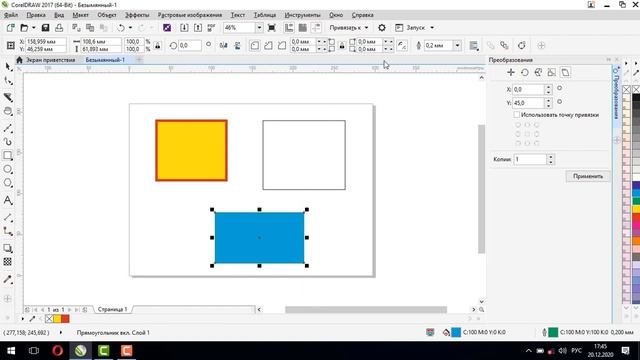Toggle Mirror horizontally button

click(x=223, y=45)
